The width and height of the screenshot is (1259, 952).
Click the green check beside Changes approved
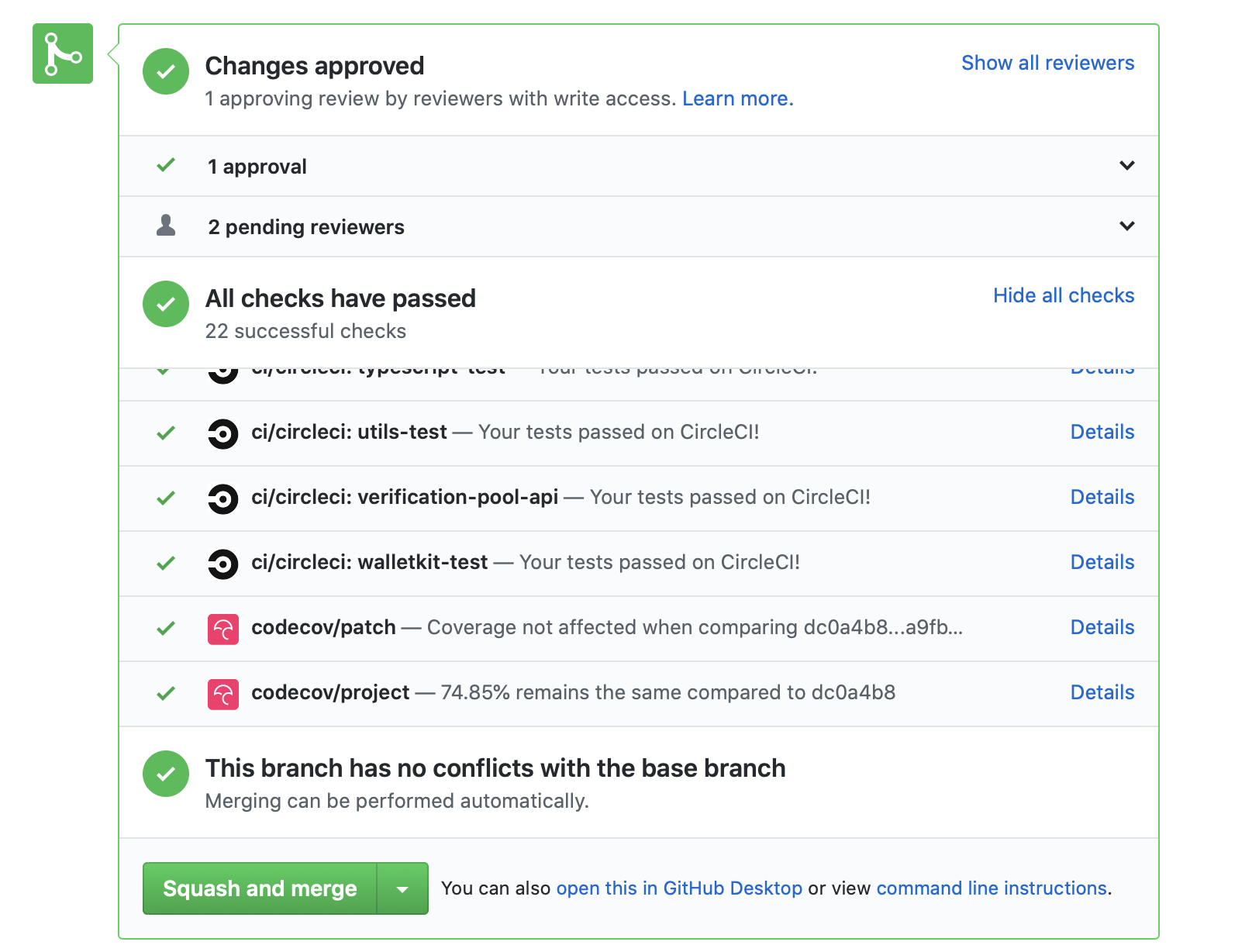(166, 71)
